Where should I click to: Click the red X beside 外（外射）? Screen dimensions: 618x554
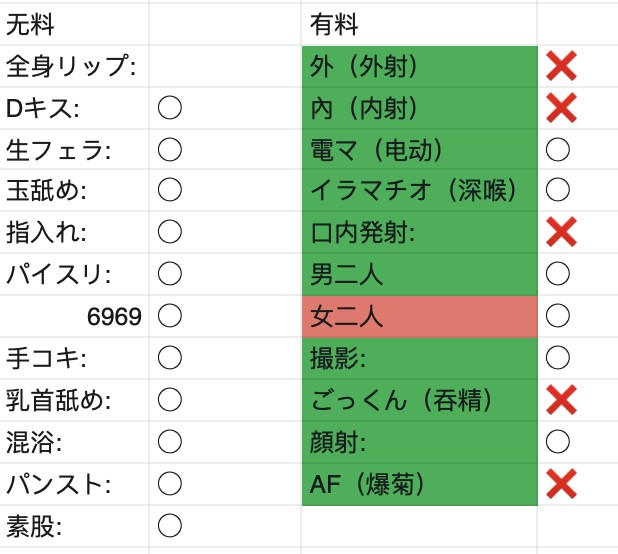click(561, 66)
